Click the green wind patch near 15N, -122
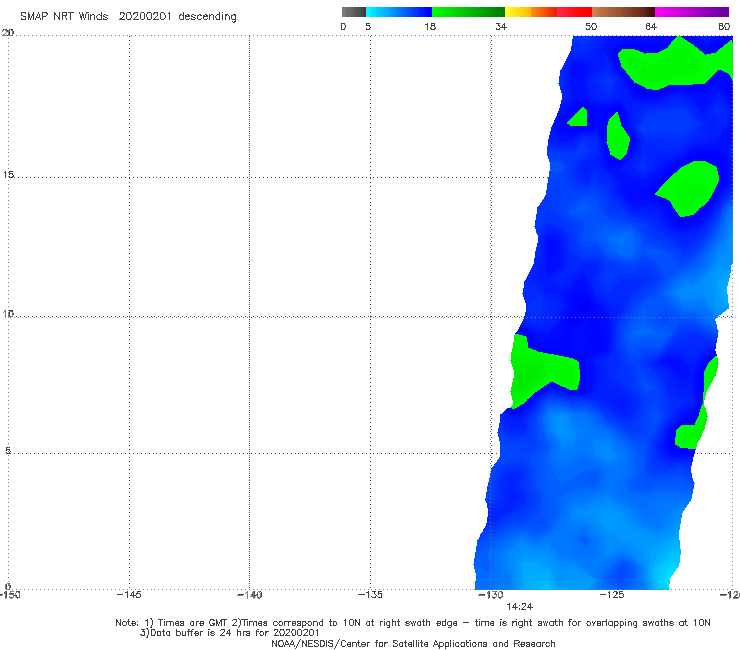The image size is (740, 650). (x=691, y=188)
